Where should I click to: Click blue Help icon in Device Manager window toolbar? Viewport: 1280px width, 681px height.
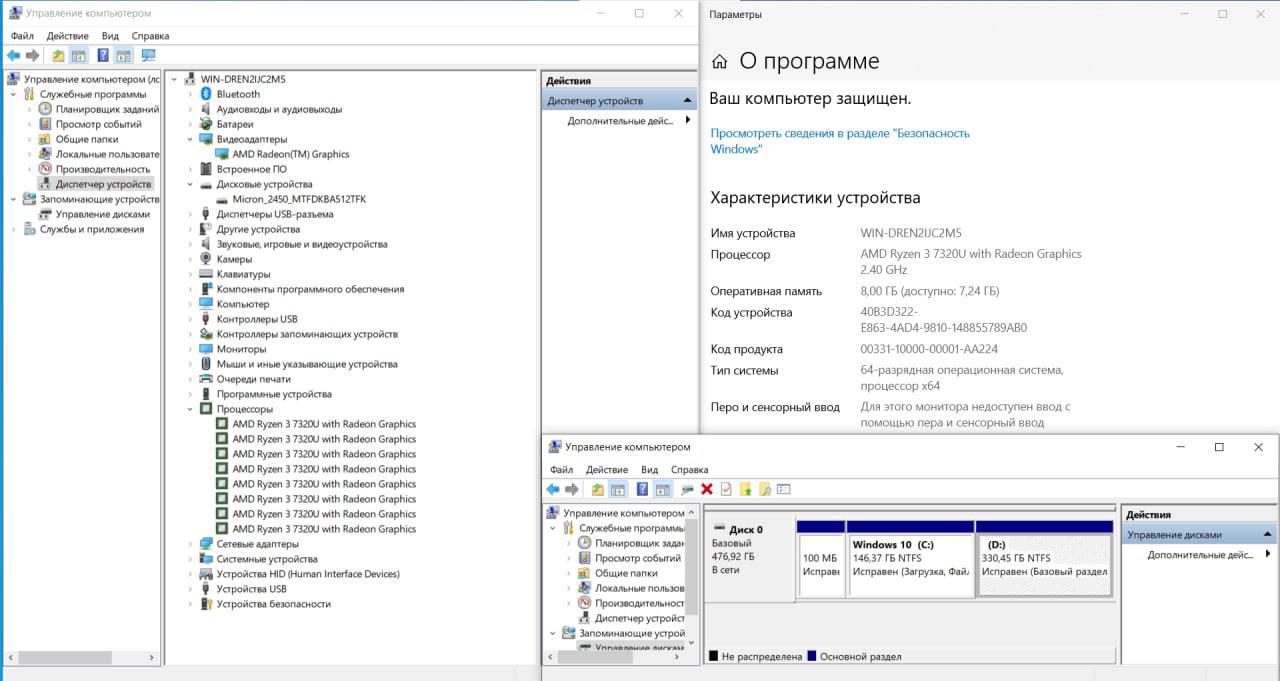coord(102,56)
